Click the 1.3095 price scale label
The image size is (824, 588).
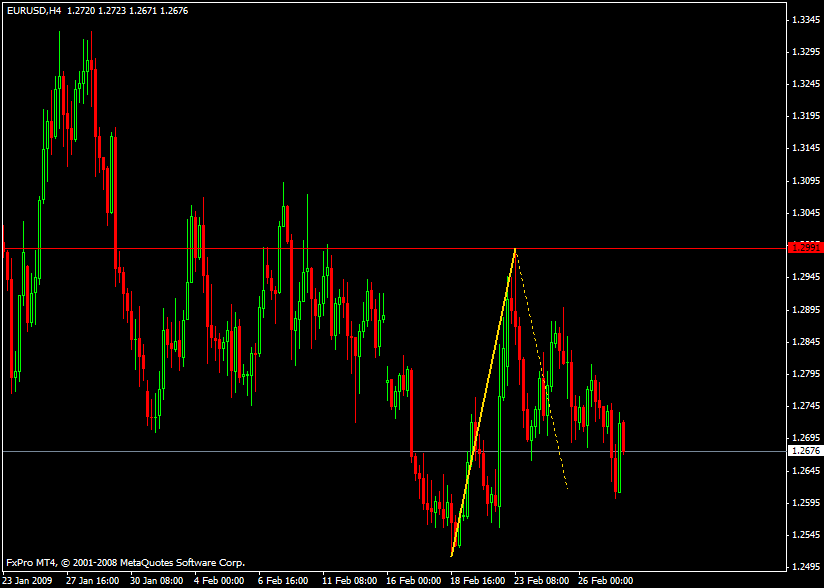(805, 181)
